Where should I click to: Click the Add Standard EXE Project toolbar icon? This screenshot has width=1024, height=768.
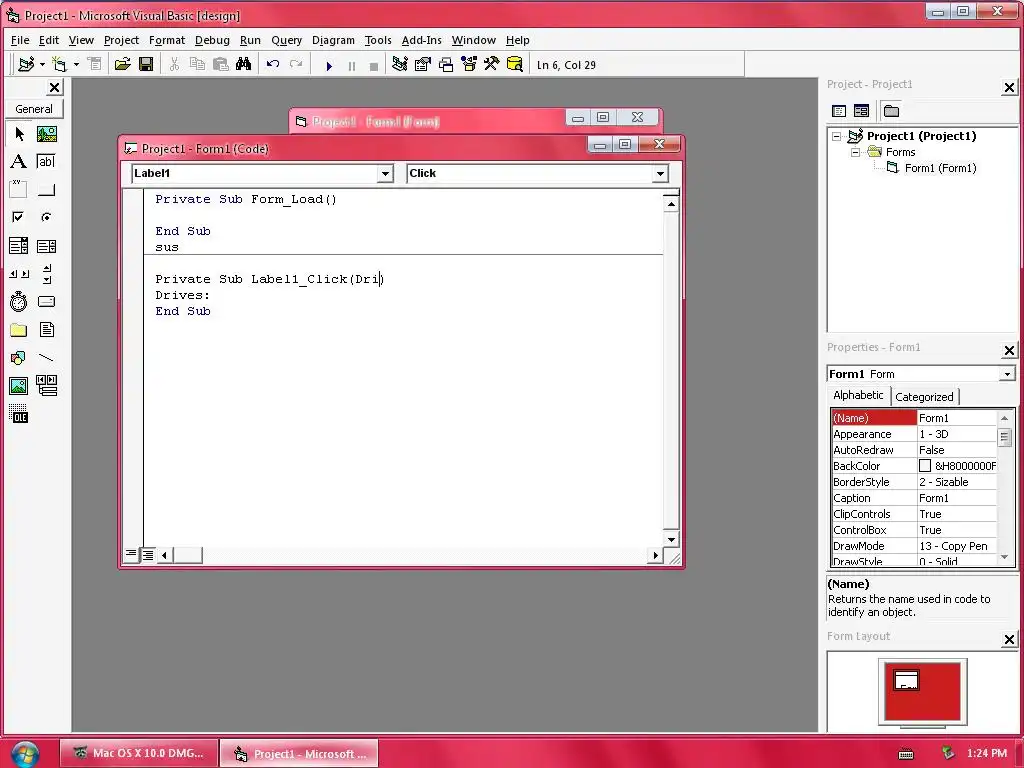26,64
